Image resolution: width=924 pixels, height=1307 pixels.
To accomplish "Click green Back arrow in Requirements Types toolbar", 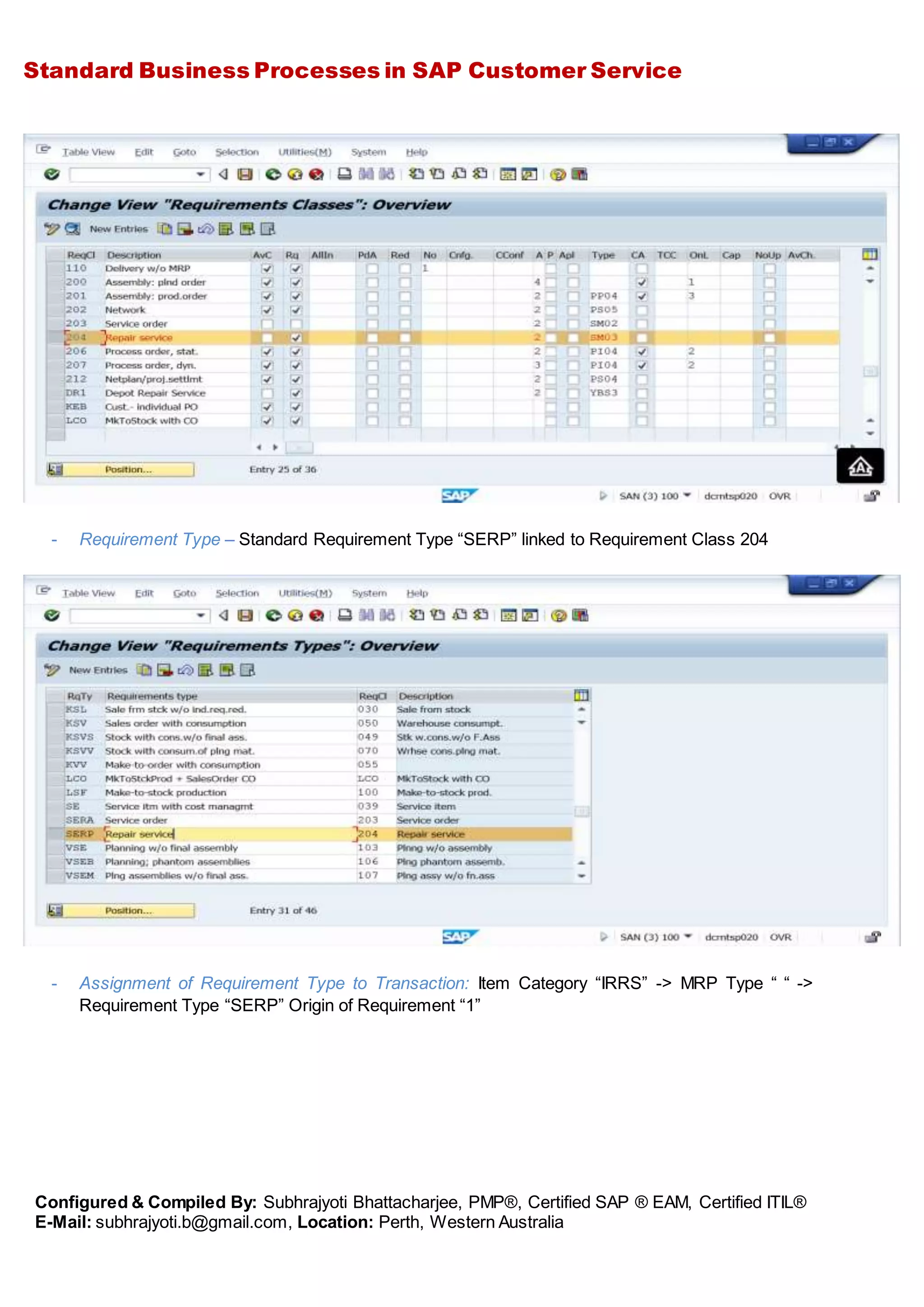I will 274,615.
